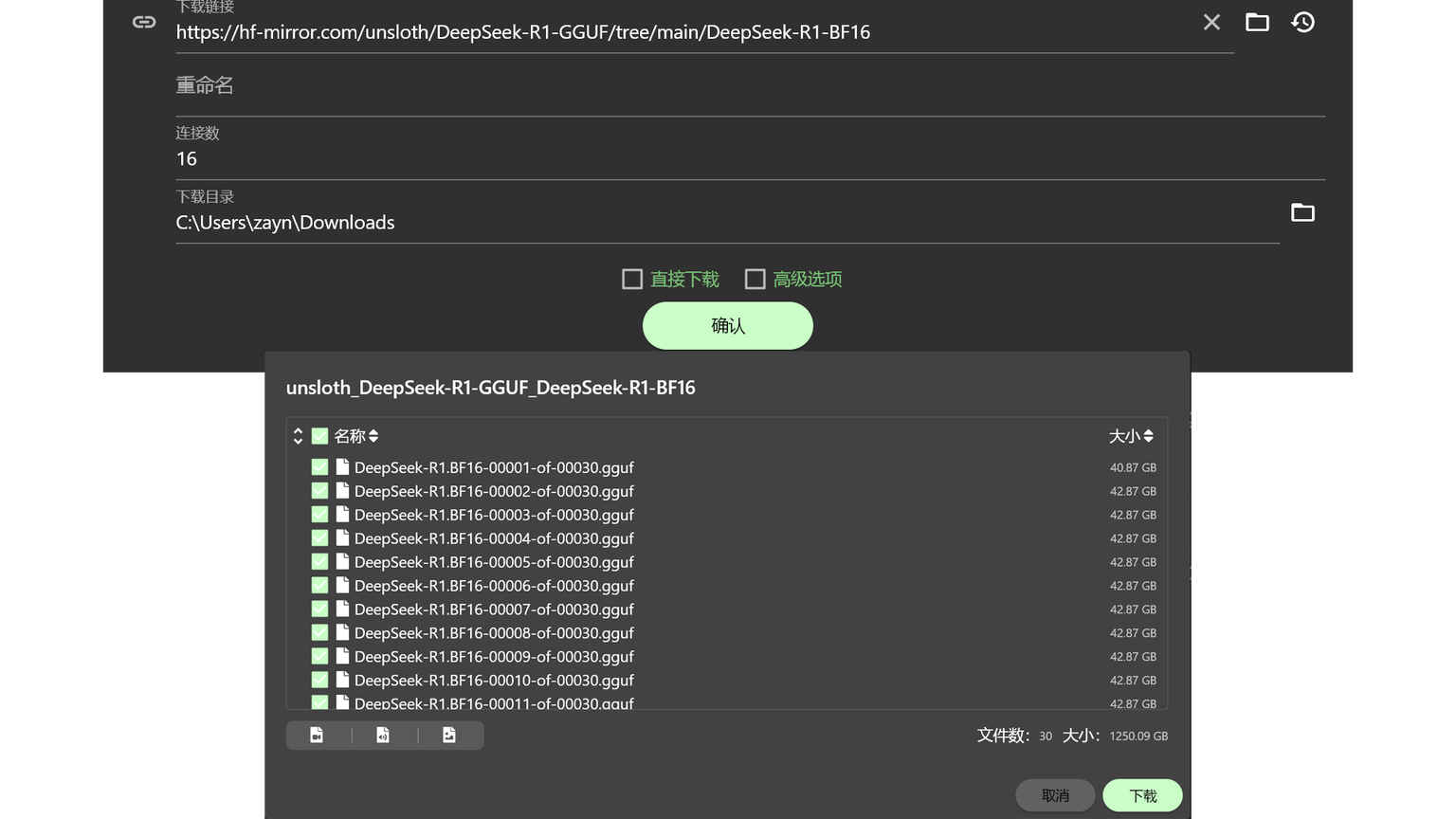Click file icon of 00007-of-00030.gguf

342,610
